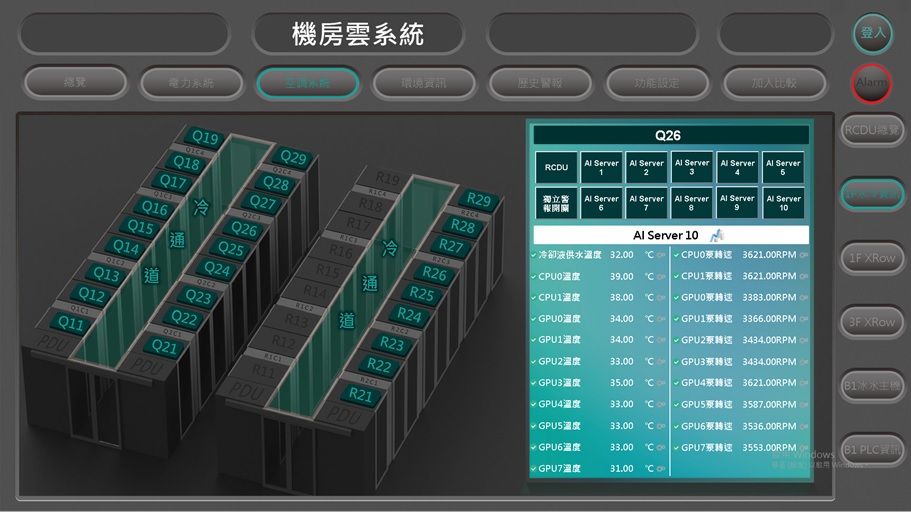Open the B1 PLC資訊 page
Viewport: 911px width, 512px height.
[x=872, y=450]
